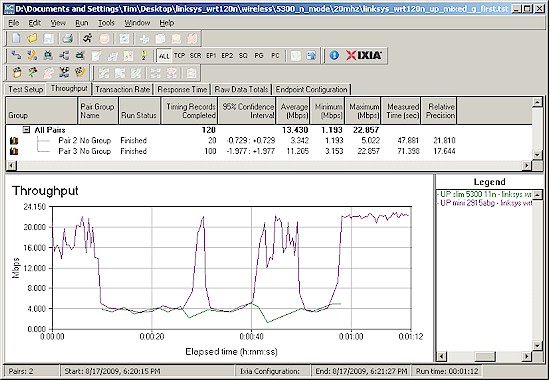Open the View menu

point(58,23)
